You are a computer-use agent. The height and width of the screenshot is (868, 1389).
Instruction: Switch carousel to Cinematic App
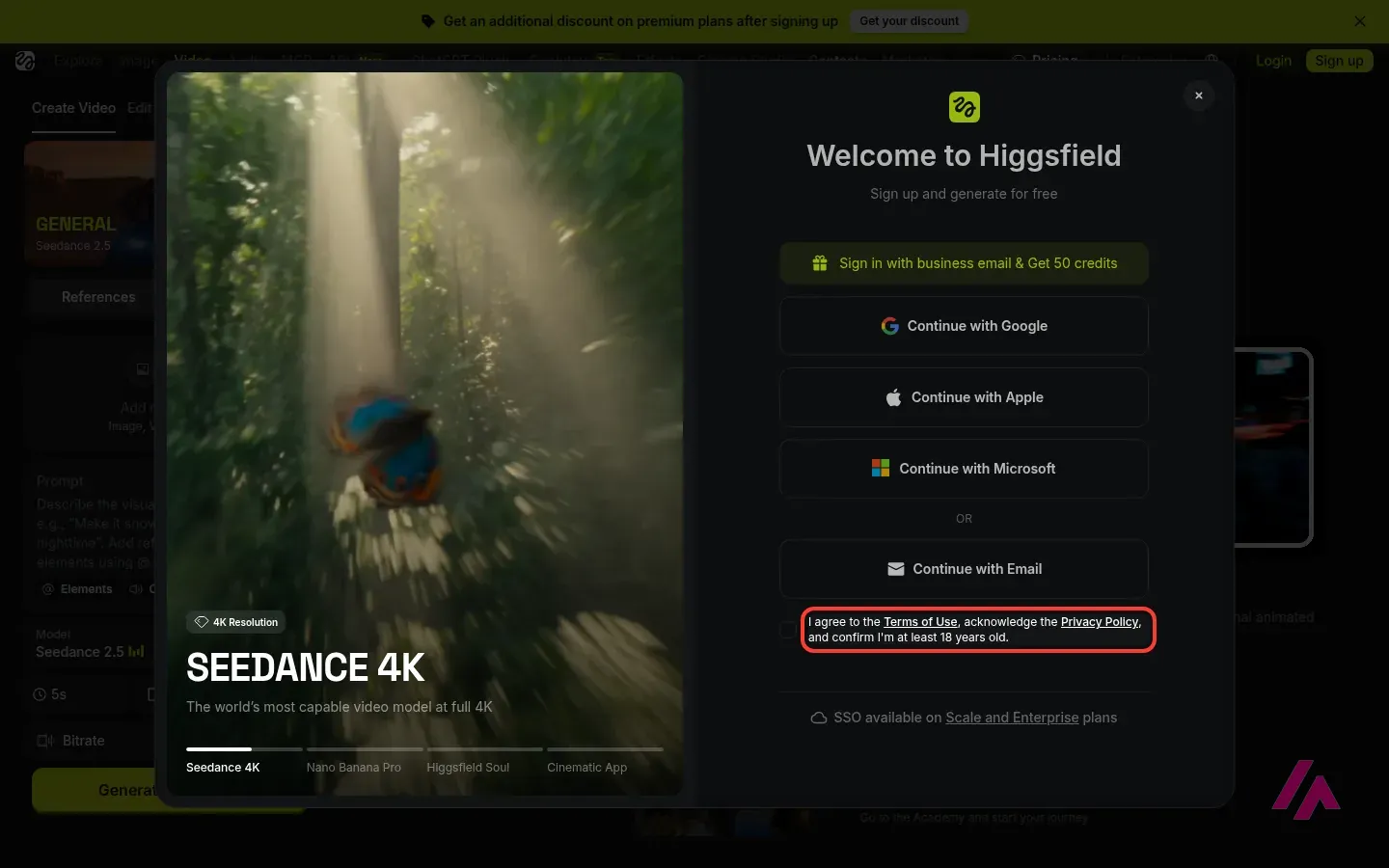click(605, 760)
